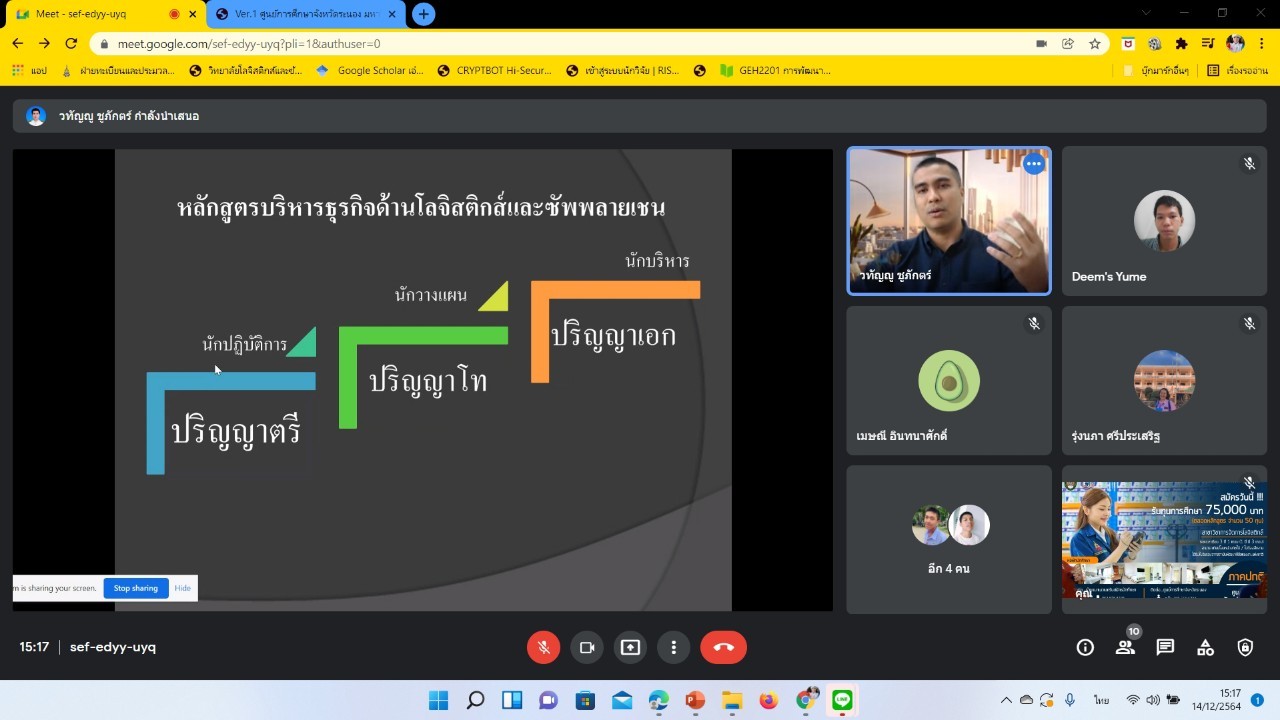This screenshot has height=720, width=1280.
Task: Show the participants list
Action: (x=1125, y=647)
